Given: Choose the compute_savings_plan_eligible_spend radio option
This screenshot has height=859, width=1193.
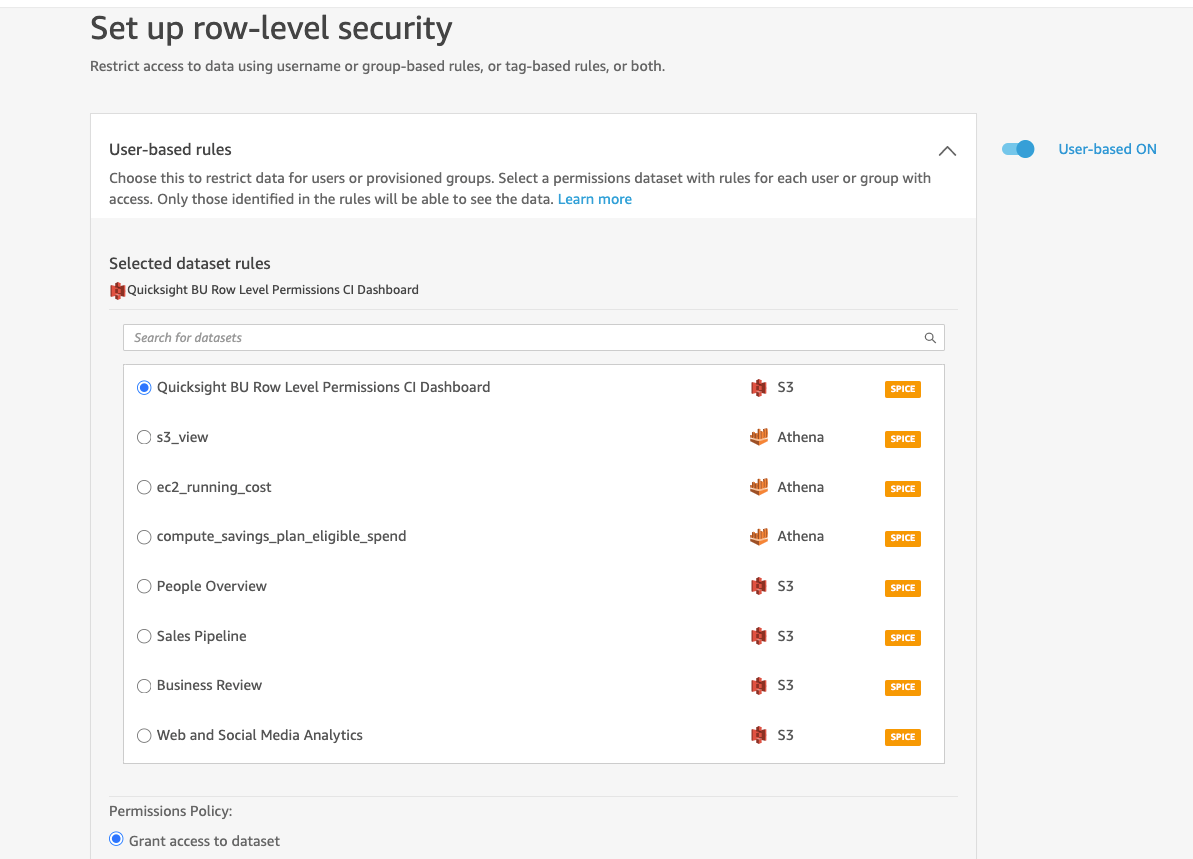Looking at the screenshot, I should click(x=144, y=537).
